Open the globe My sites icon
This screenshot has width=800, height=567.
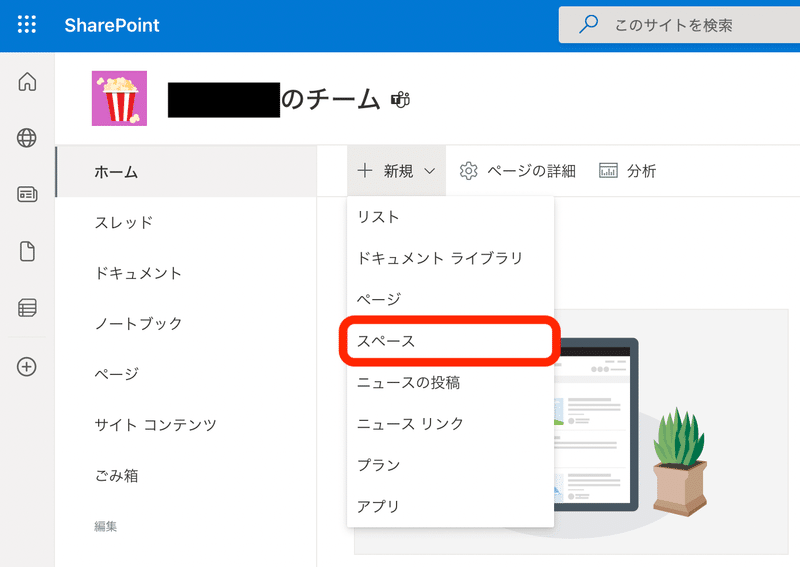[x=27, y=138]
